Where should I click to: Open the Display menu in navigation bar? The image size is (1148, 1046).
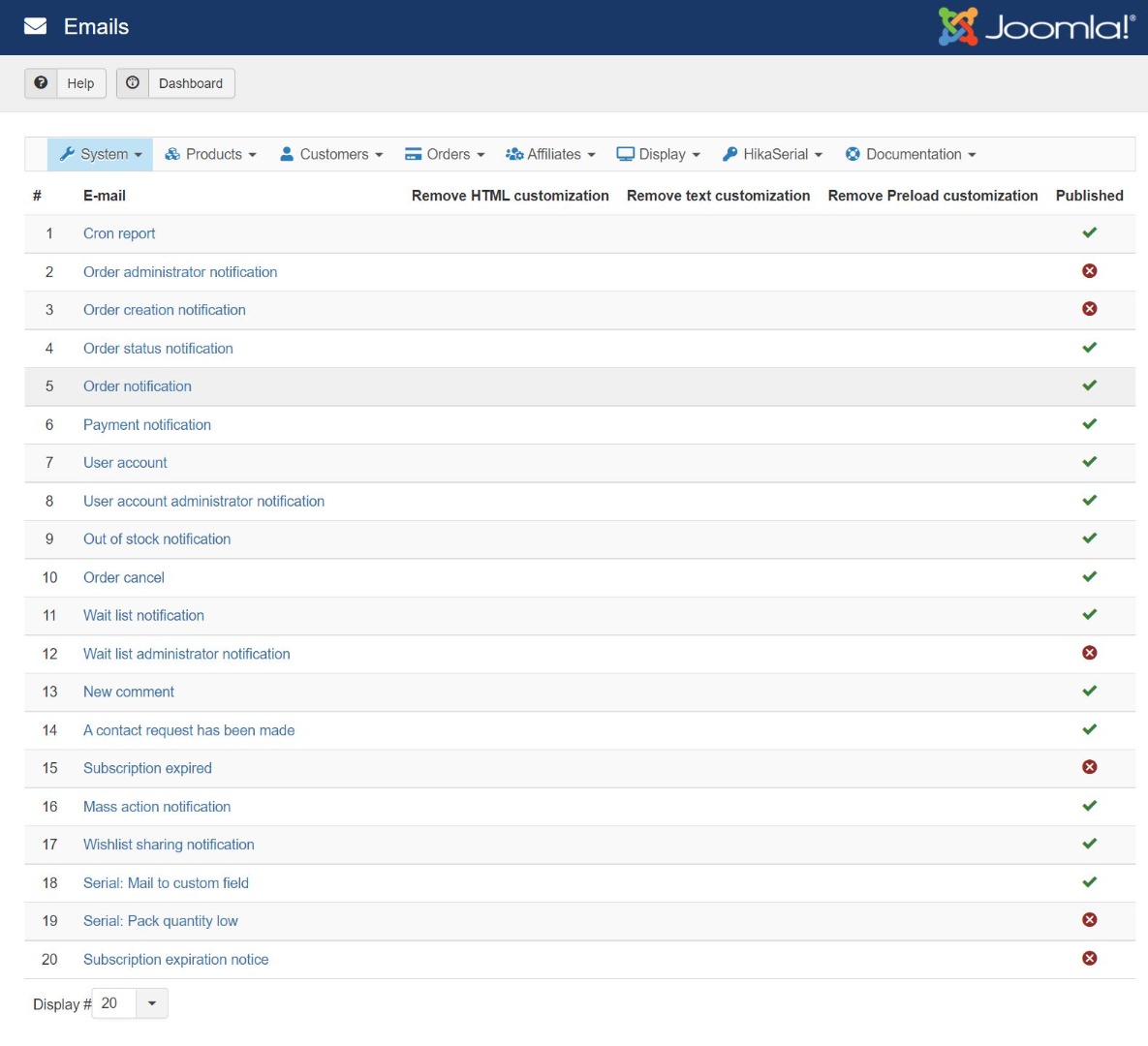[x=659, y=154]
